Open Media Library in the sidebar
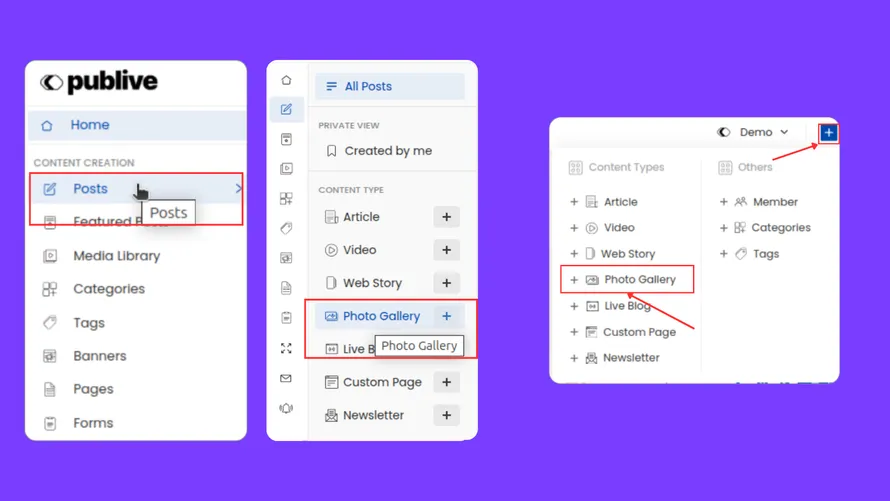The height and width of the screenshot is (501, 890). point(116,256)
